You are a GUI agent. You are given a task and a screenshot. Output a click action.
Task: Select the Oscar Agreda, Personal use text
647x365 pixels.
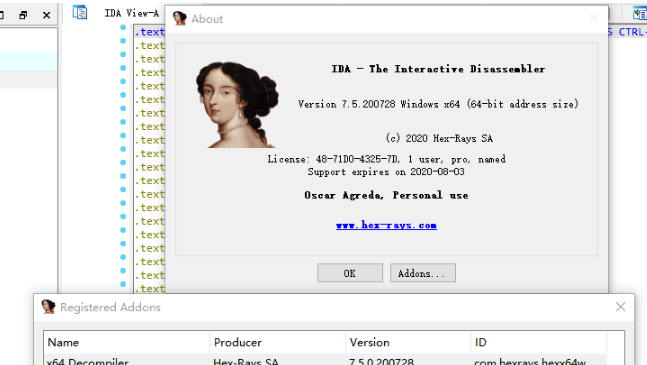pyautogui.click(x=386, y=195)
